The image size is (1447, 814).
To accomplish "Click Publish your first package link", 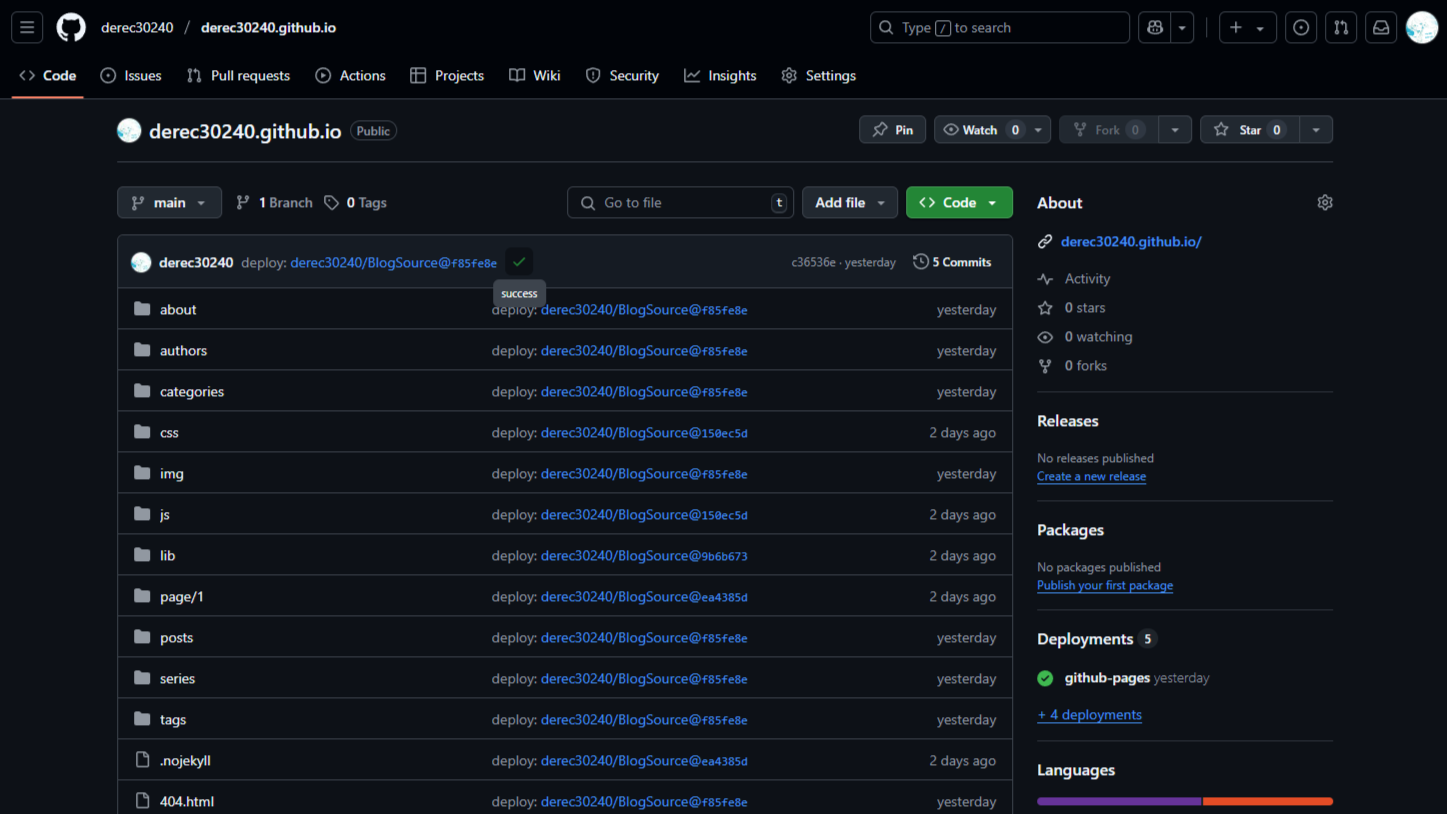I will point(1105,586).
